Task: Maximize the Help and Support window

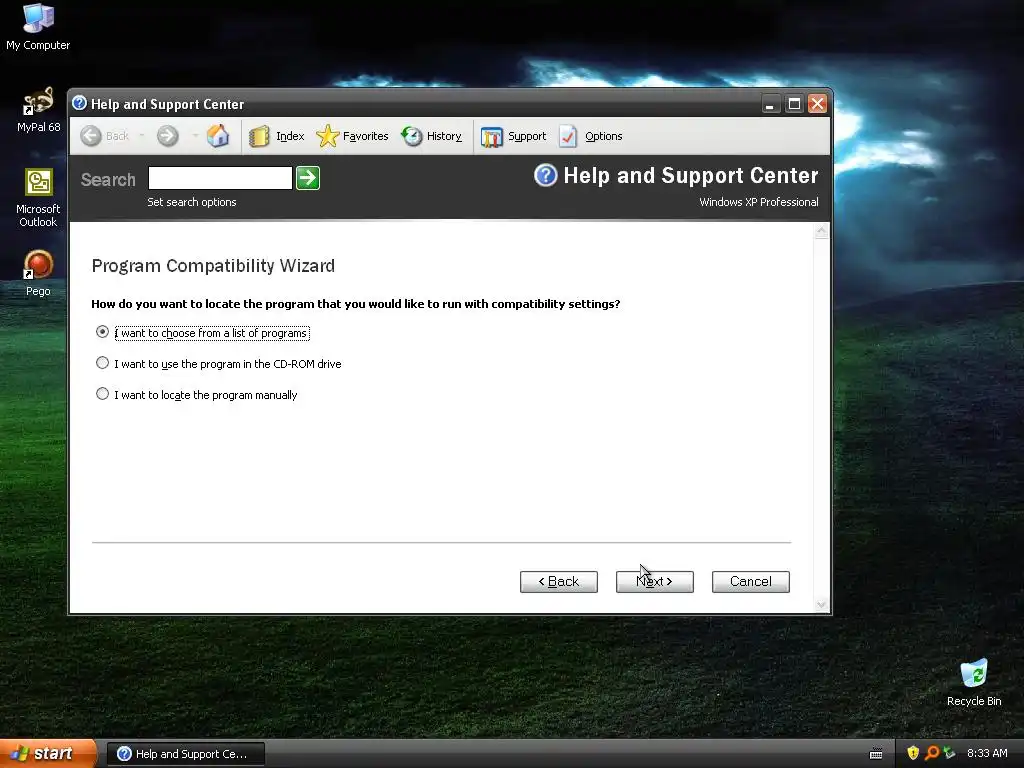Action: [x=794, y=104]
